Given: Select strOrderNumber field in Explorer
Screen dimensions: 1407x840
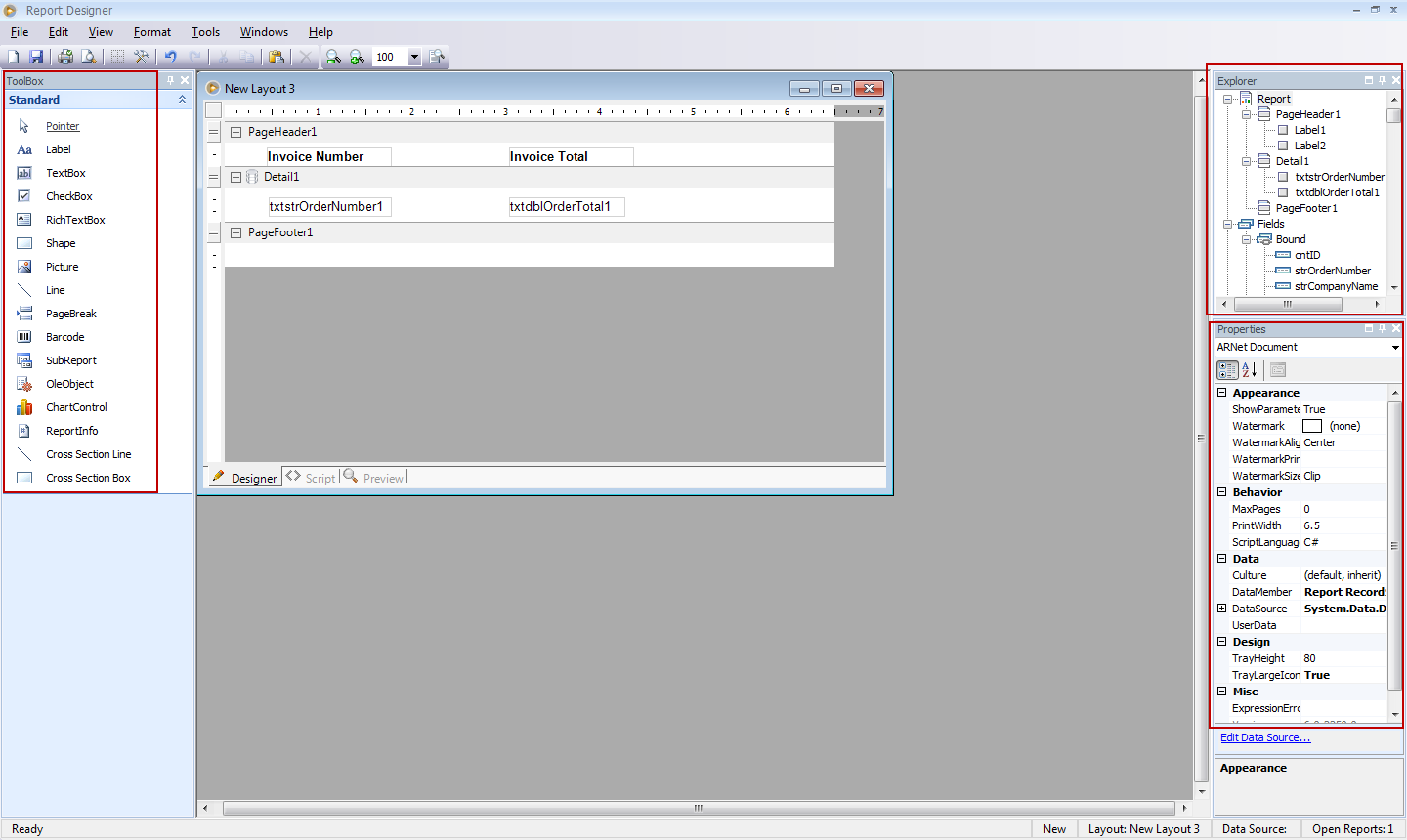Looking at the screenshot, I should click(x=1332, y=271).
